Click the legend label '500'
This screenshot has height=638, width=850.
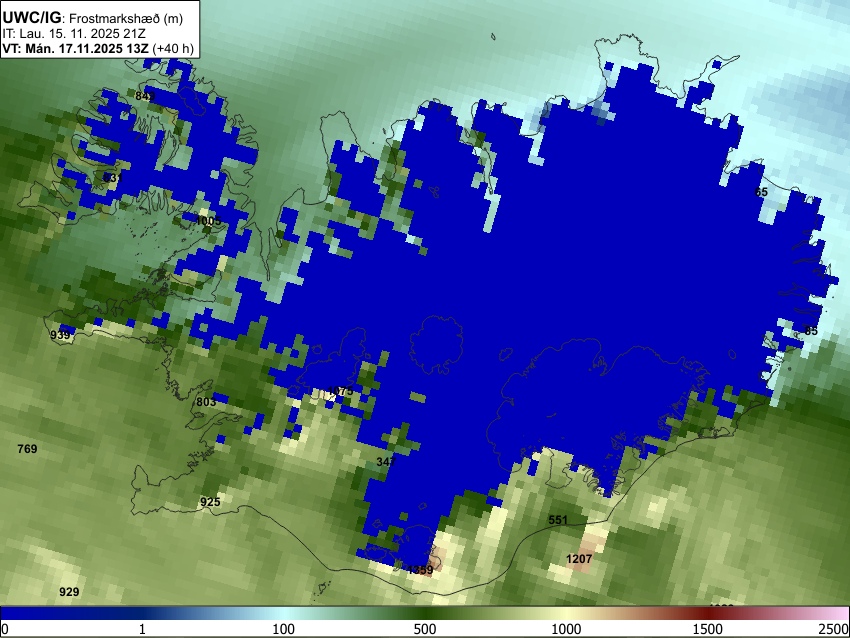click(424, 629)
